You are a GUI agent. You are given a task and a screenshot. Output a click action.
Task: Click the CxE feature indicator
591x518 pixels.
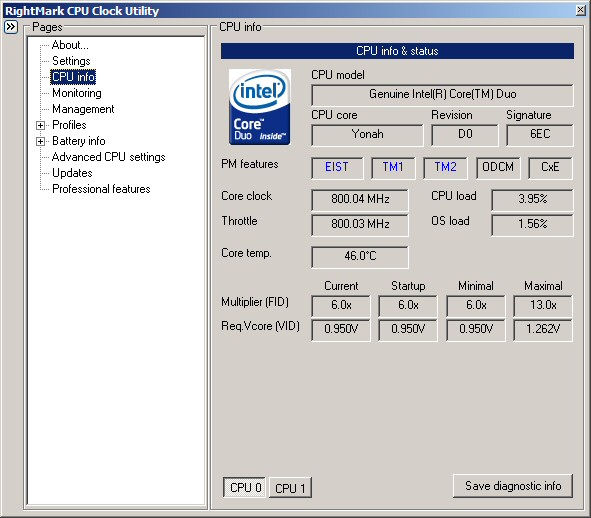point(550,168)
